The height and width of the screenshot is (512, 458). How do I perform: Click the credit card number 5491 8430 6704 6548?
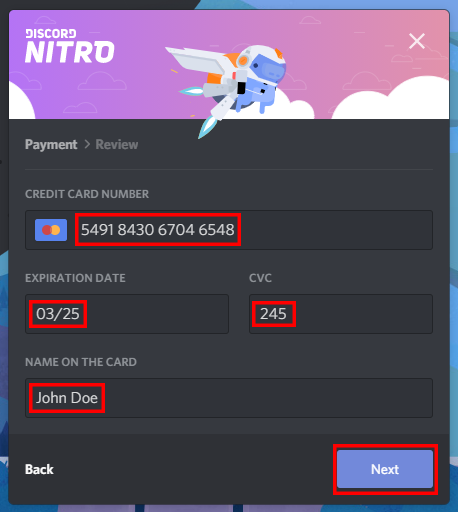(158, 230)
